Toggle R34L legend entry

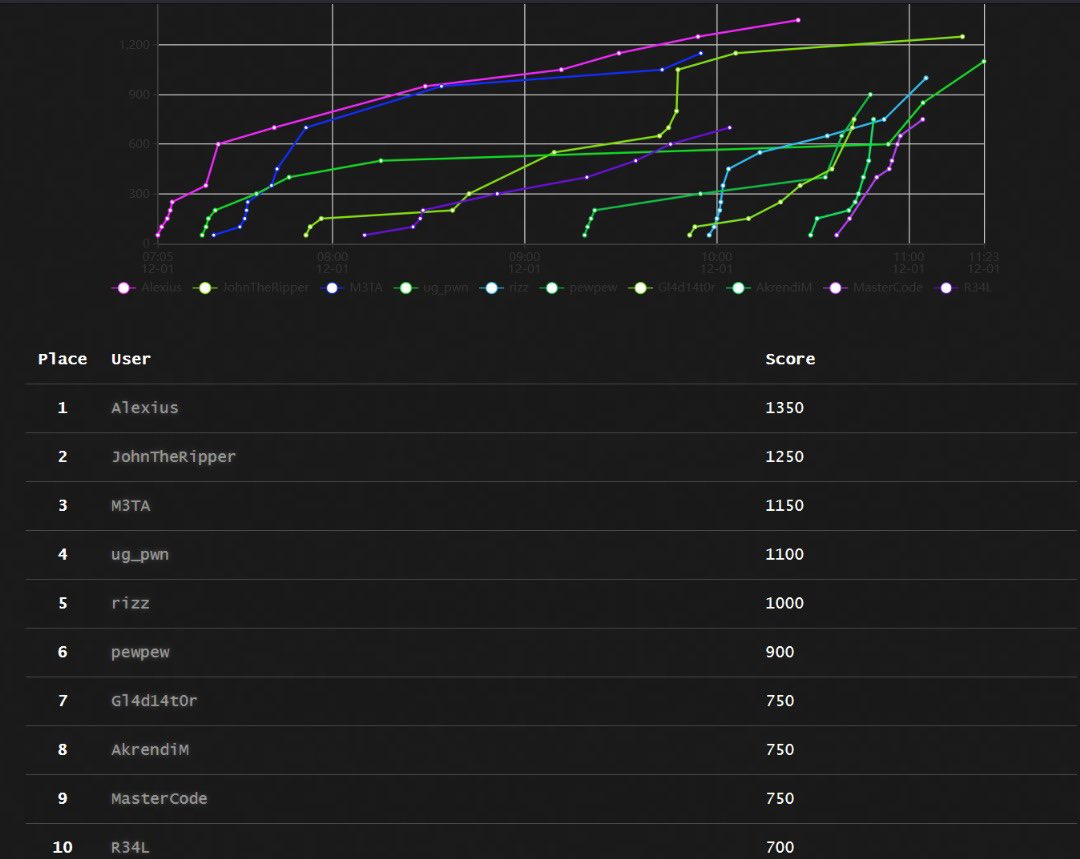click(x=963, y=287)
